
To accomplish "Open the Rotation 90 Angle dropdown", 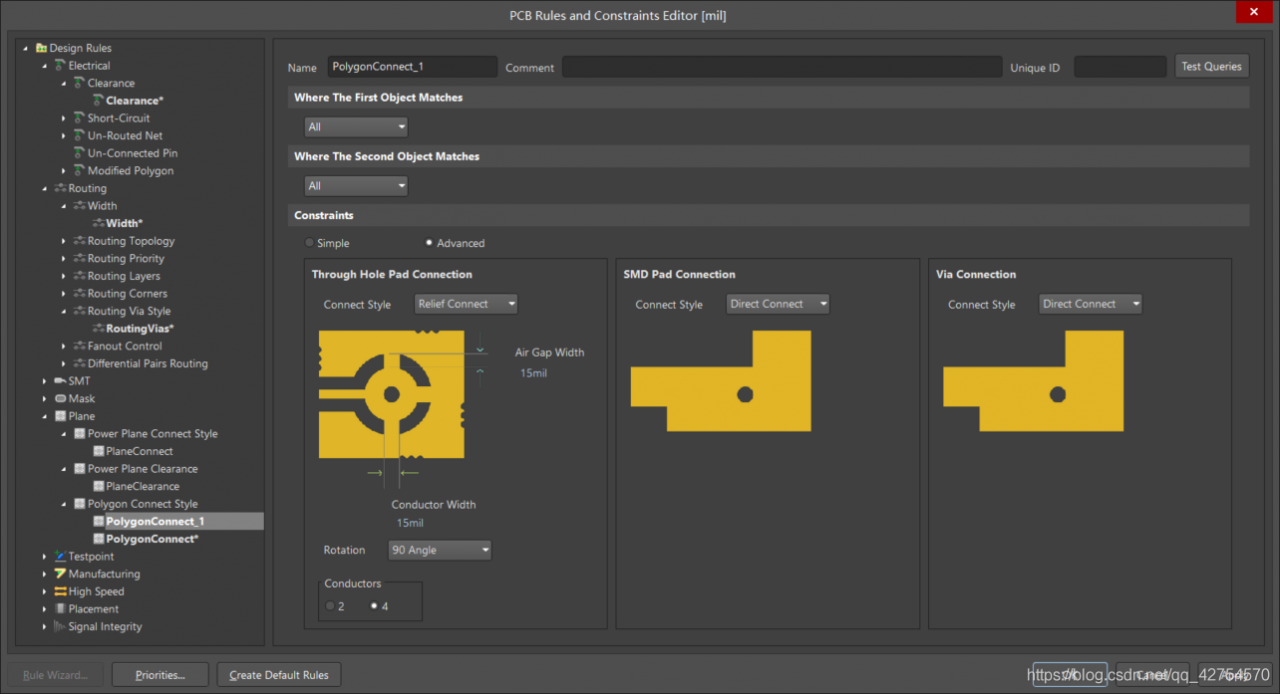I will (440, 550).
